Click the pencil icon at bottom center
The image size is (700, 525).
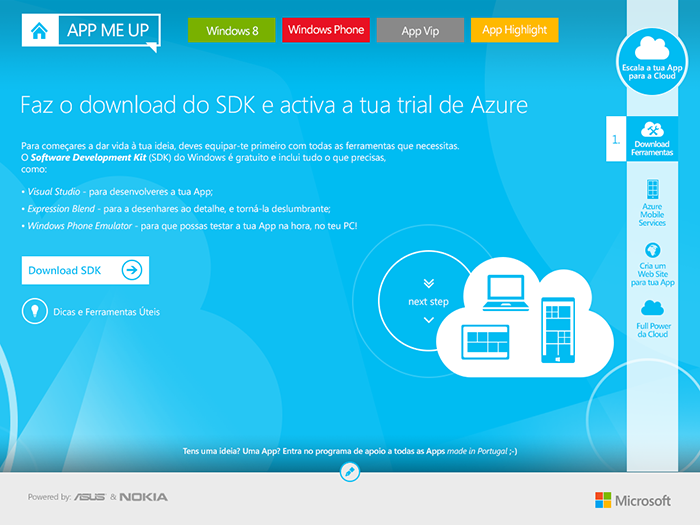350,472
